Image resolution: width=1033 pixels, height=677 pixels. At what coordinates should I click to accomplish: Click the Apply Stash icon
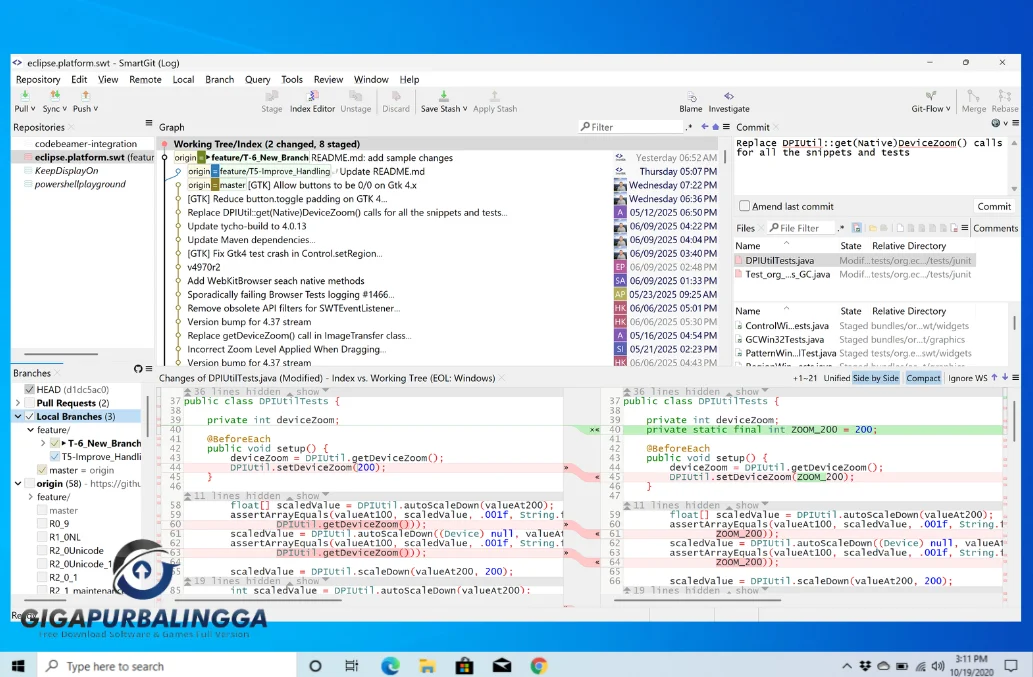tap(495, 96)
